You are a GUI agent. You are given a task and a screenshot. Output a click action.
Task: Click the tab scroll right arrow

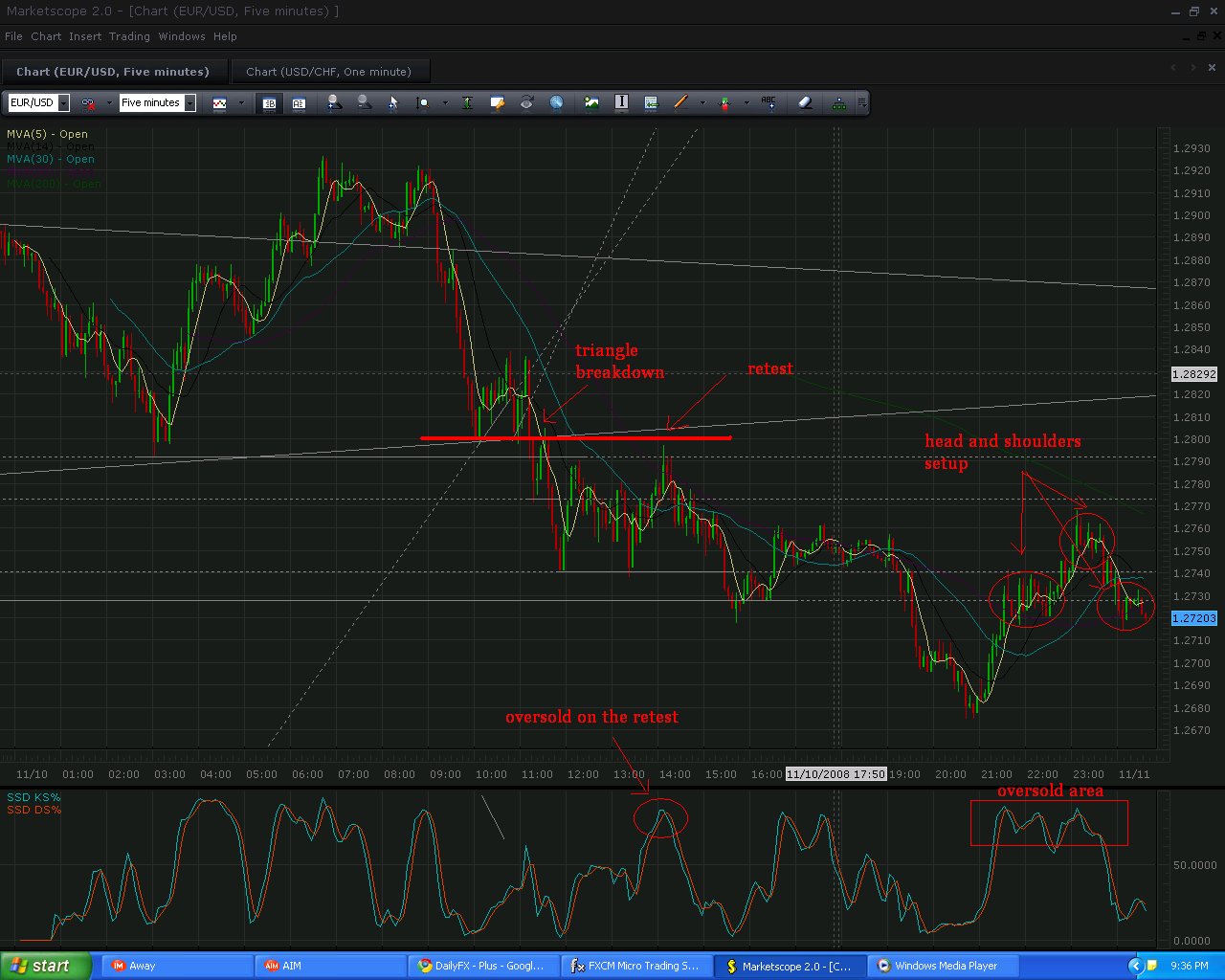click(x=1193, y=68)
